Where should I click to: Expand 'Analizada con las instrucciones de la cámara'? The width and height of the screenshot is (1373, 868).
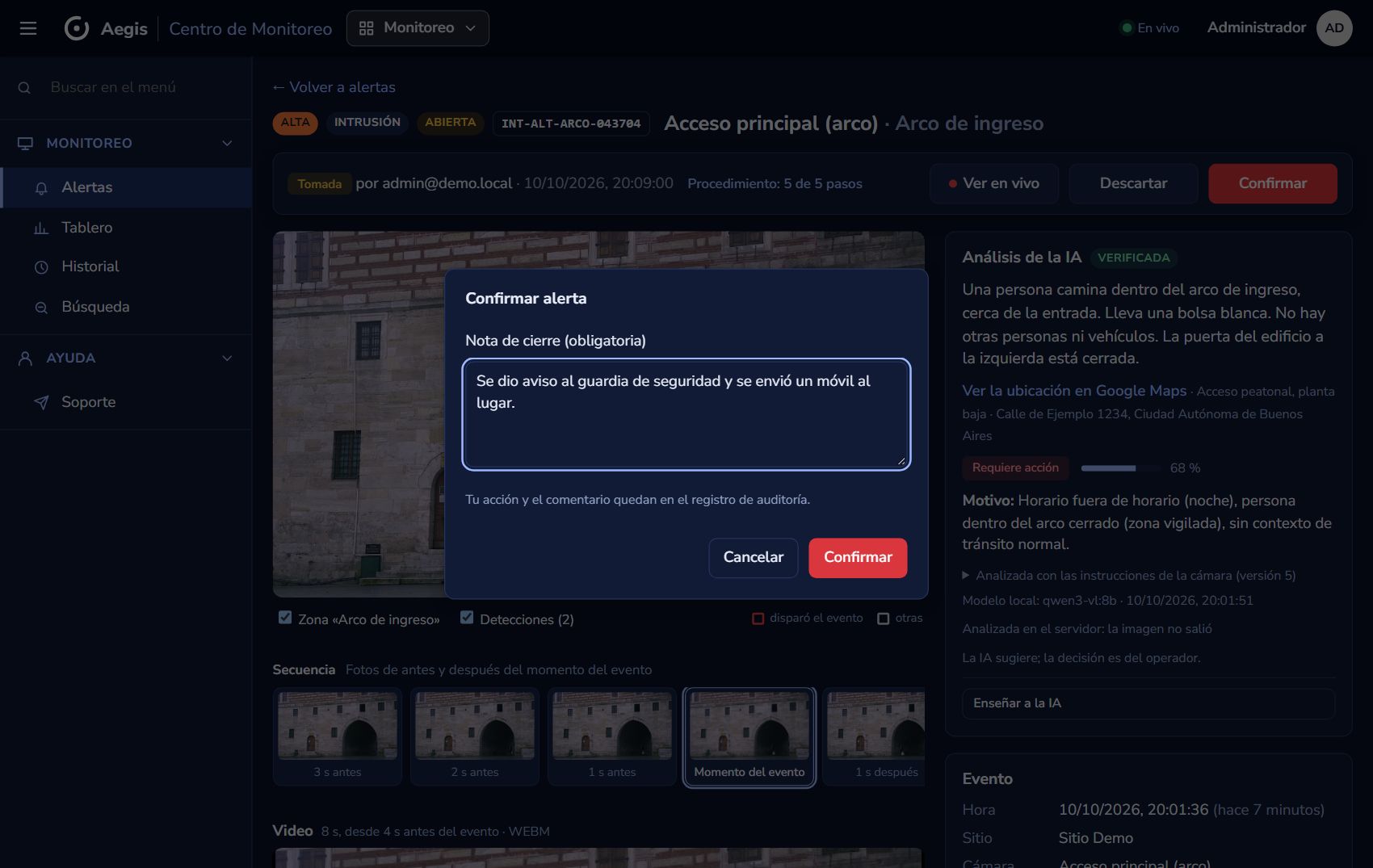click(x=1129, y=576)
